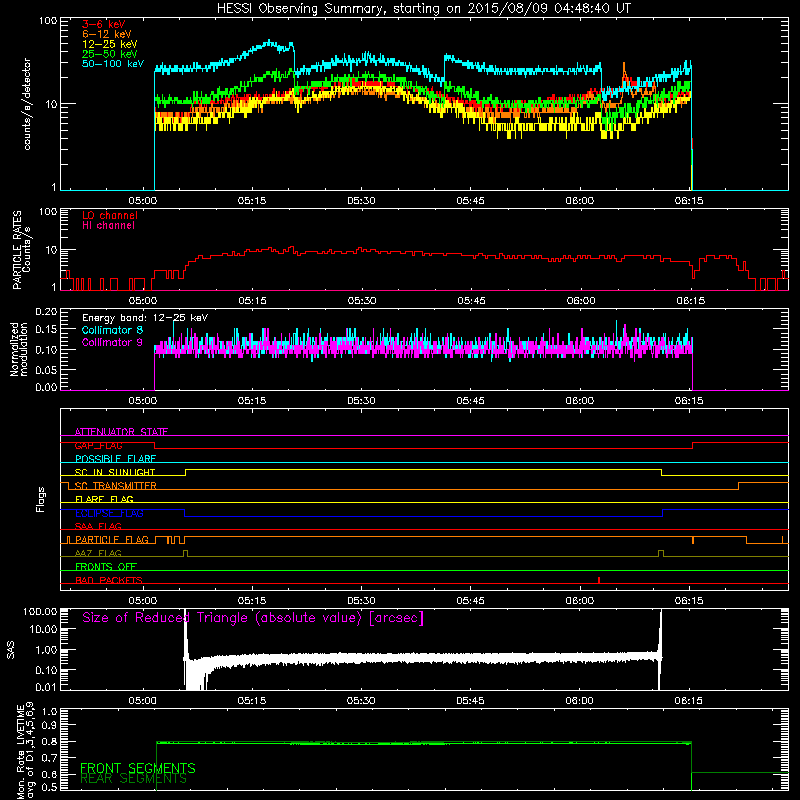Click the "Energy band: 12-25 keV" label
Image resolution: width=800 pixels, height=800 pixels.
coord(145,318)
